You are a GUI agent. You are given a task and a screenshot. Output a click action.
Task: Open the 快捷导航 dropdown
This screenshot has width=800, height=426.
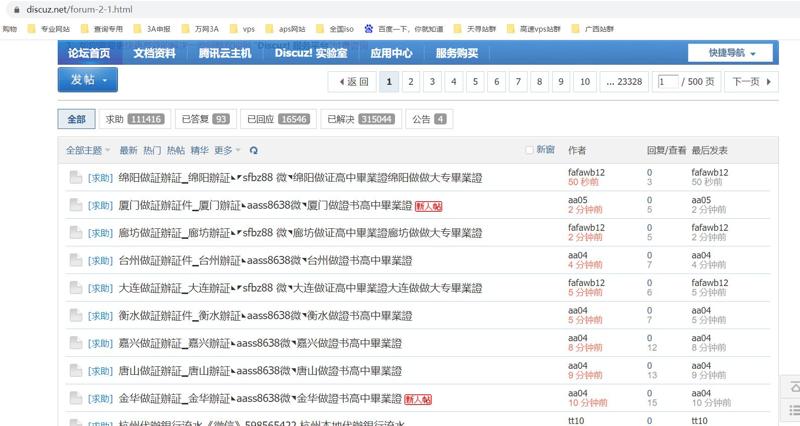[732, 53]
